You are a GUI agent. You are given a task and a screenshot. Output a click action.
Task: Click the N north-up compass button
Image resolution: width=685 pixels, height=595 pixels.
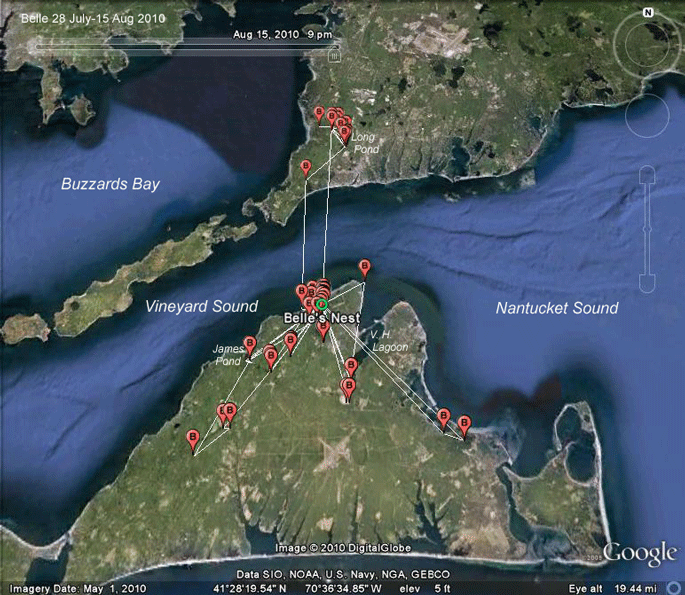[x=648, y=12]
